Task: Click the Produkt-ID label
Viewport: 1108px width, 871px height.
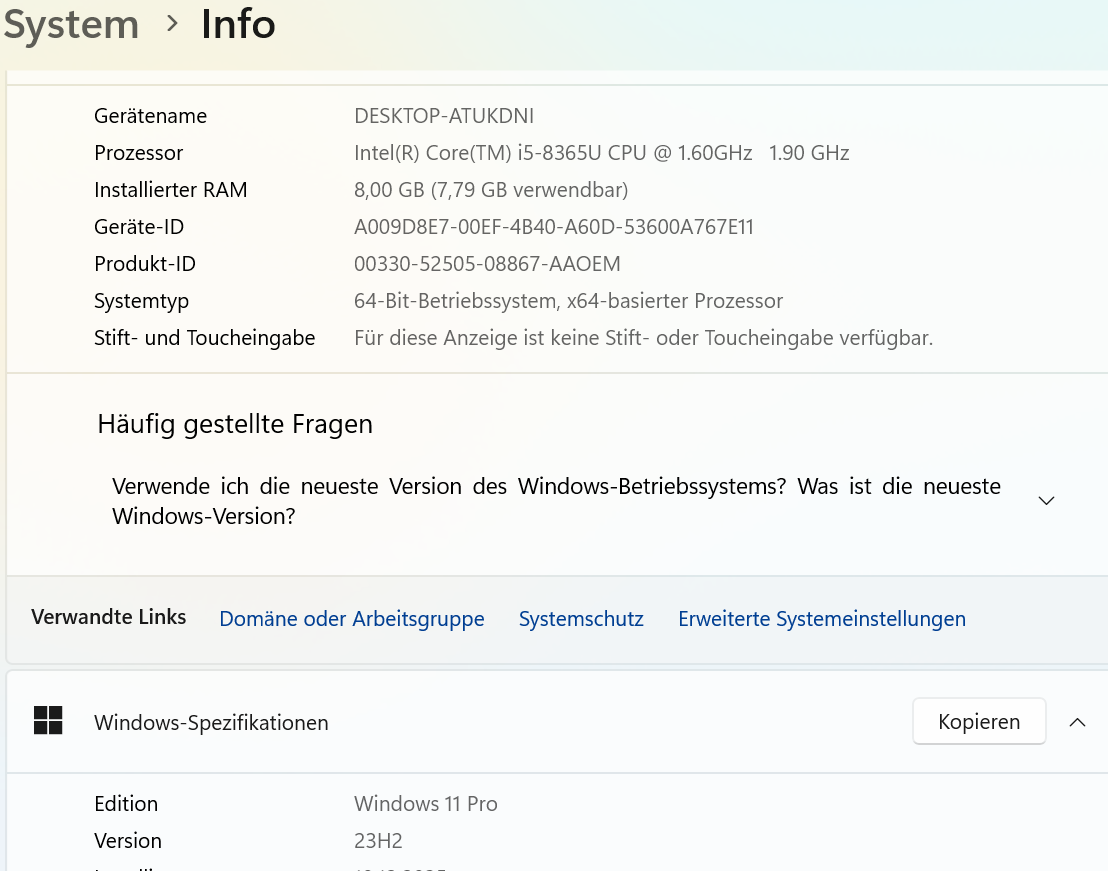Action: click(x=145, y=264)
